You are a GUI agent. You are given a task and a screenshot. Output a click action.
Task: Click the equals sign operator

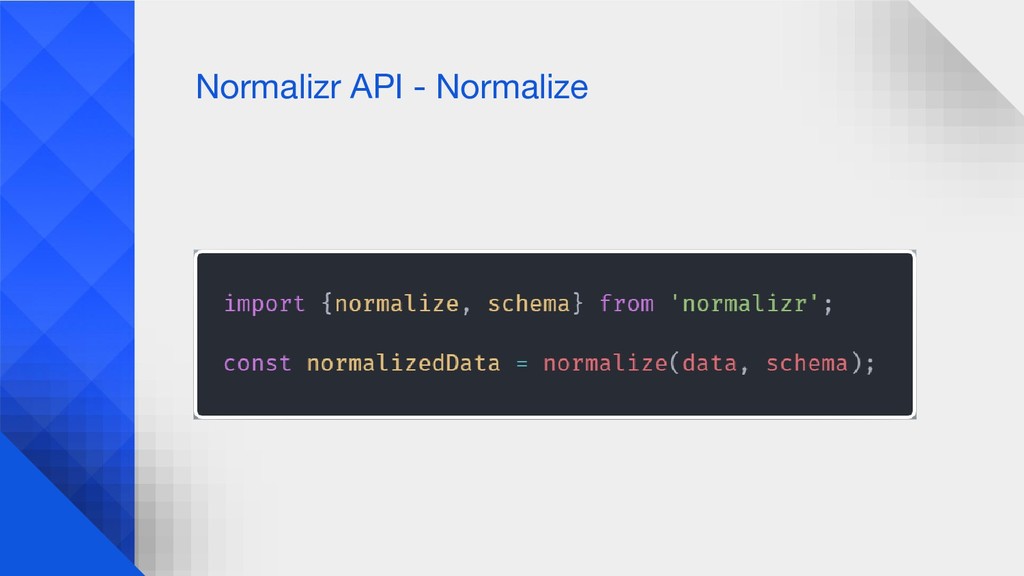point(522,364)
